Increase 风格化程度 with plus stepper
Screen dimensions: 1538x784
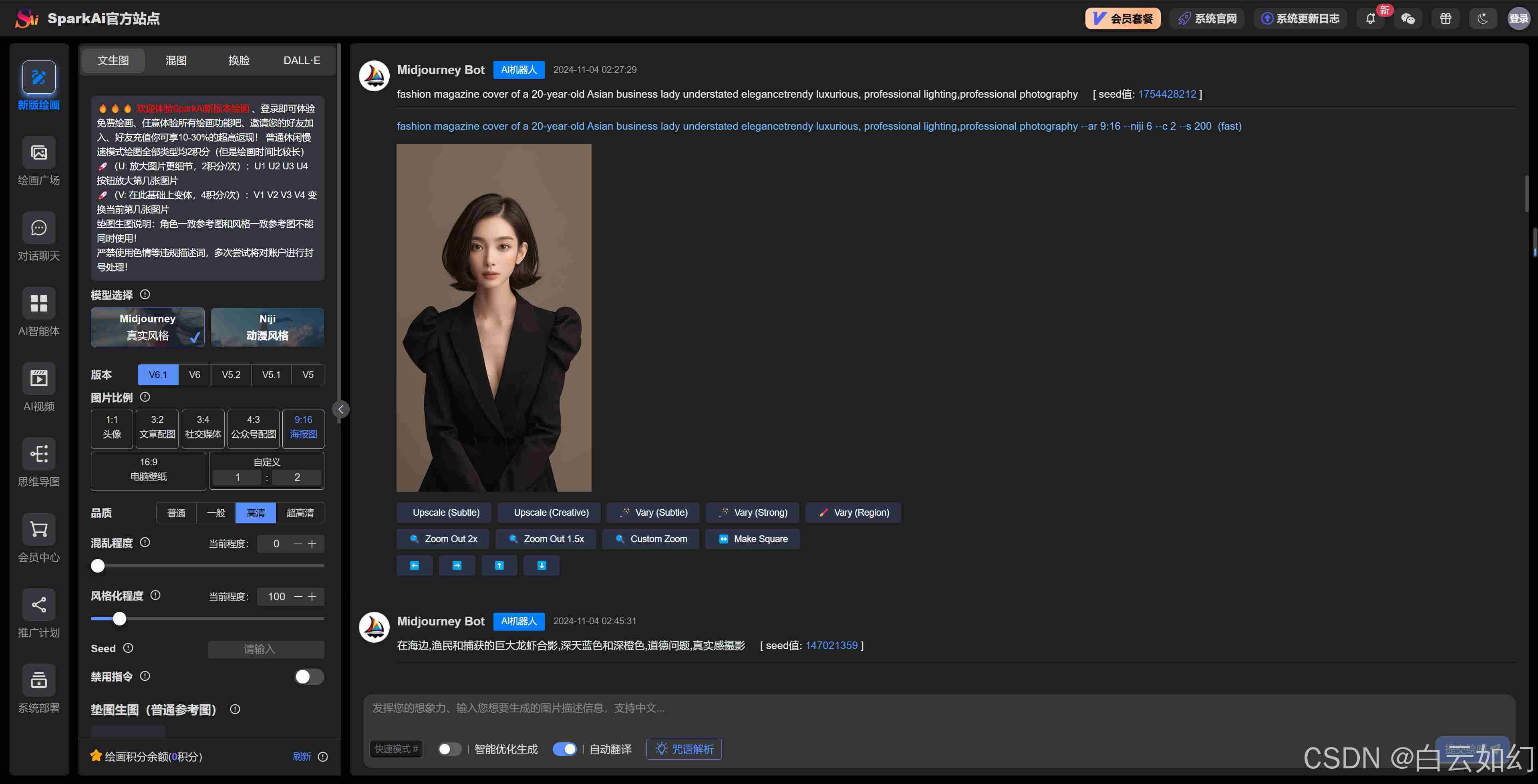(312, 597)
